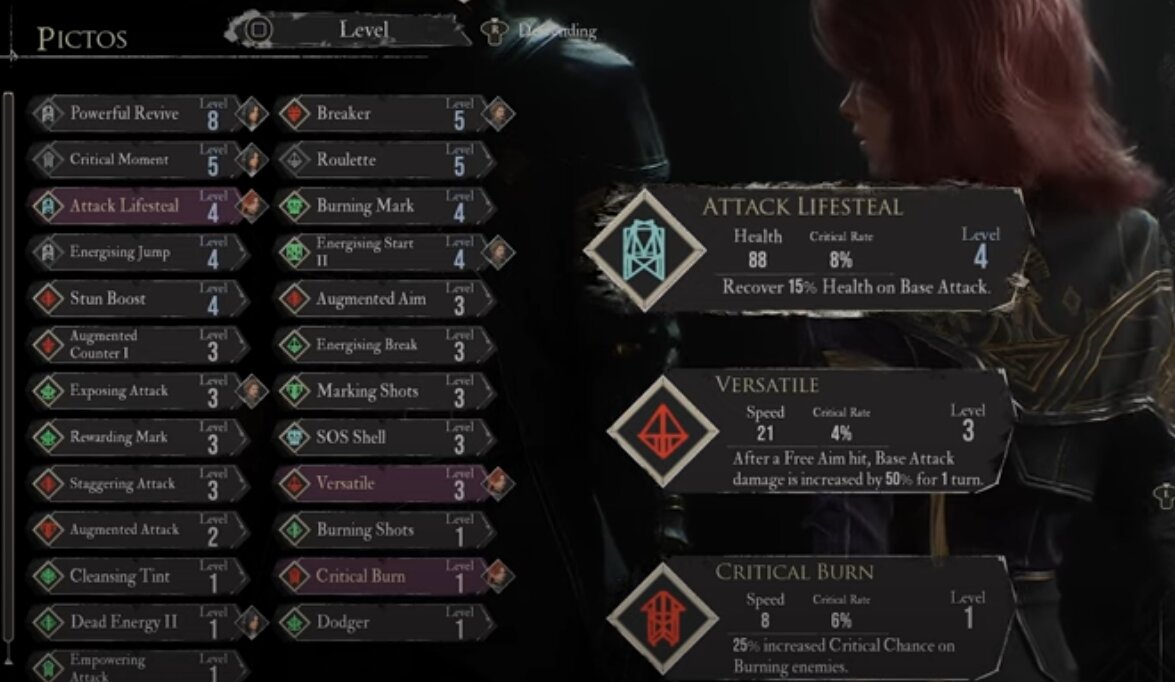Toggle the equipped Critical Burn picto
The width and height of the screenshot is (1175, 682).
384,576
